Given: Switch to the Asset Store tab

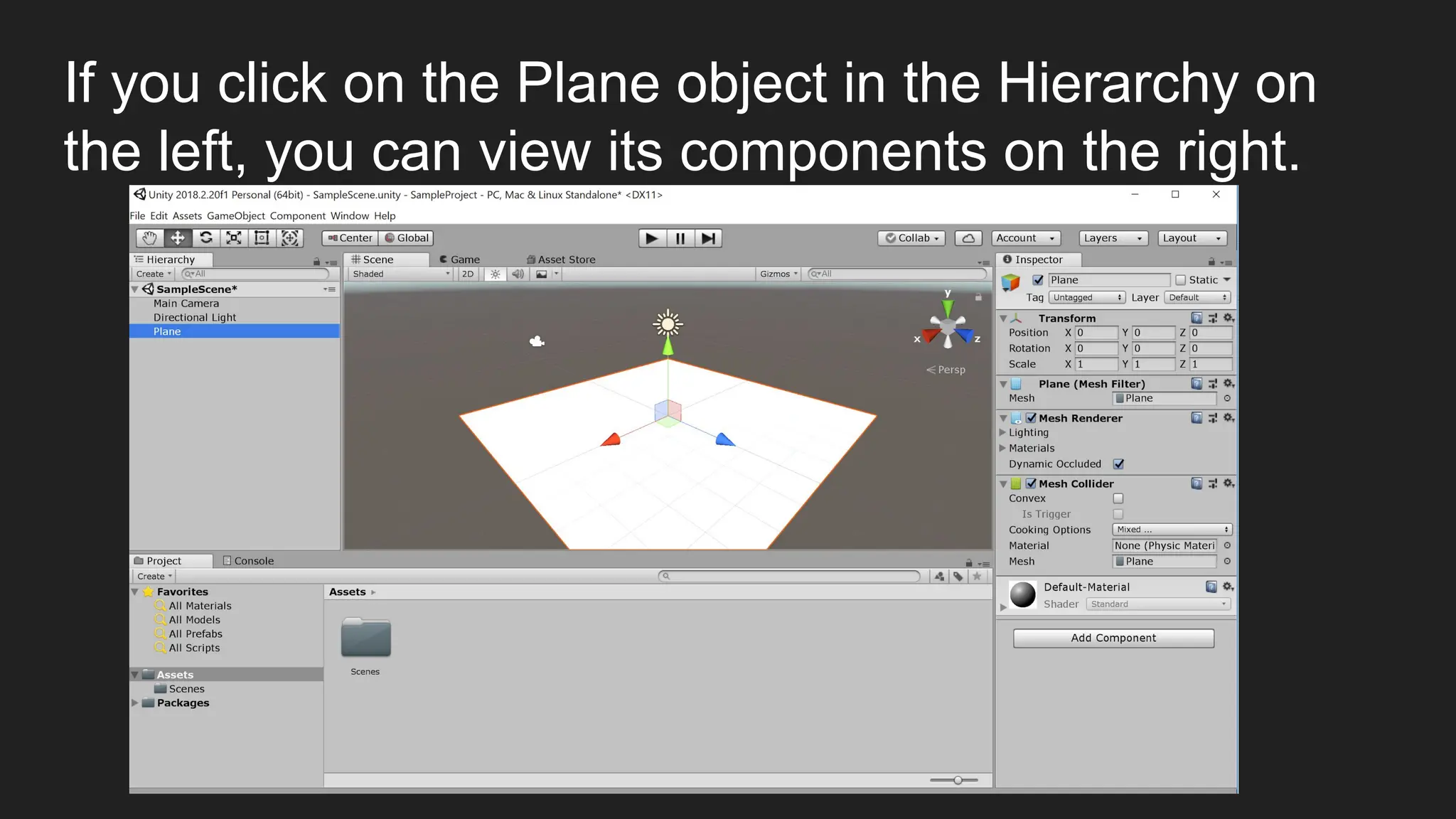Looking at the screenshot, I should [561, 259].
